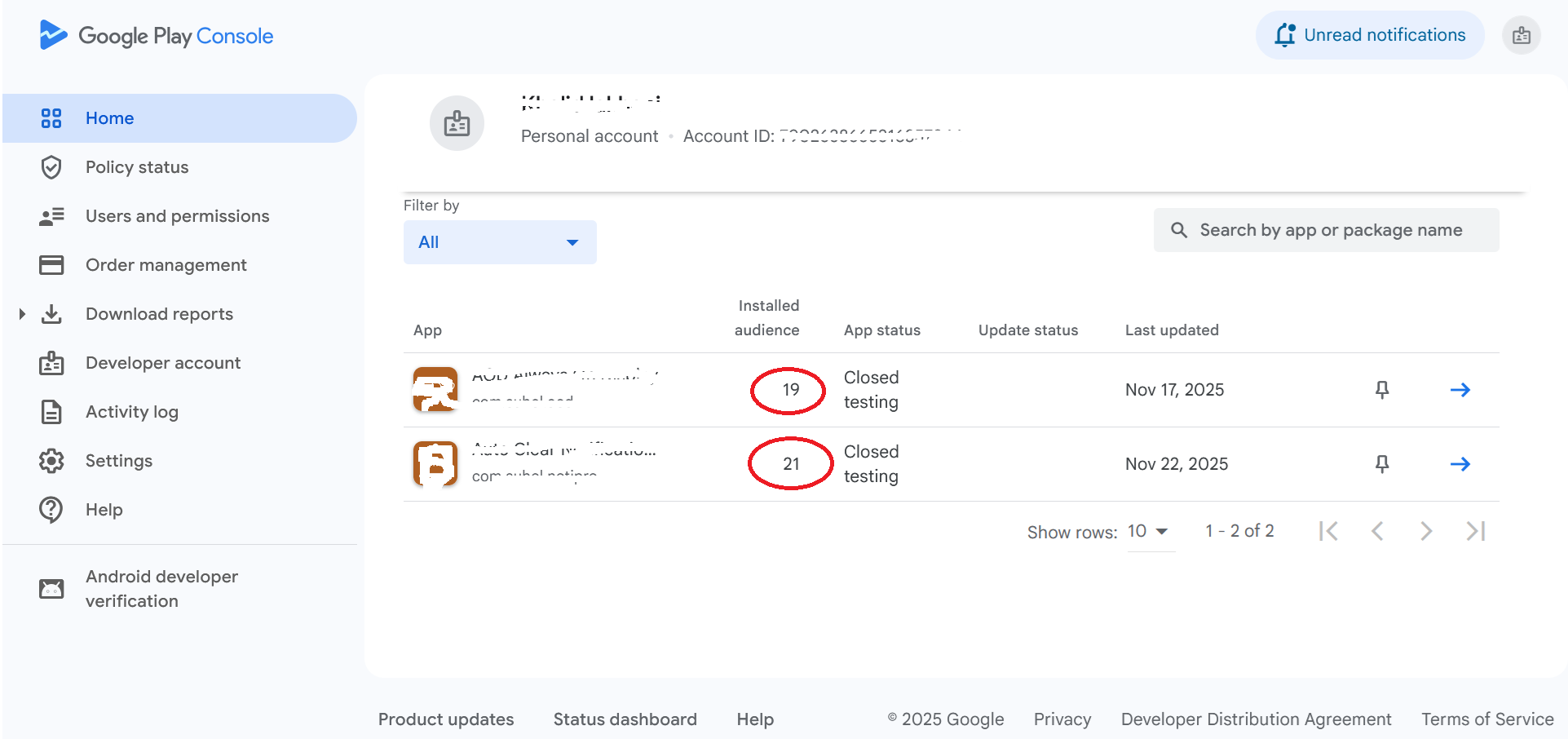The width and height of the screenshot is (1568, 739).
Task: Open the Activity log page
Action: 131,412
